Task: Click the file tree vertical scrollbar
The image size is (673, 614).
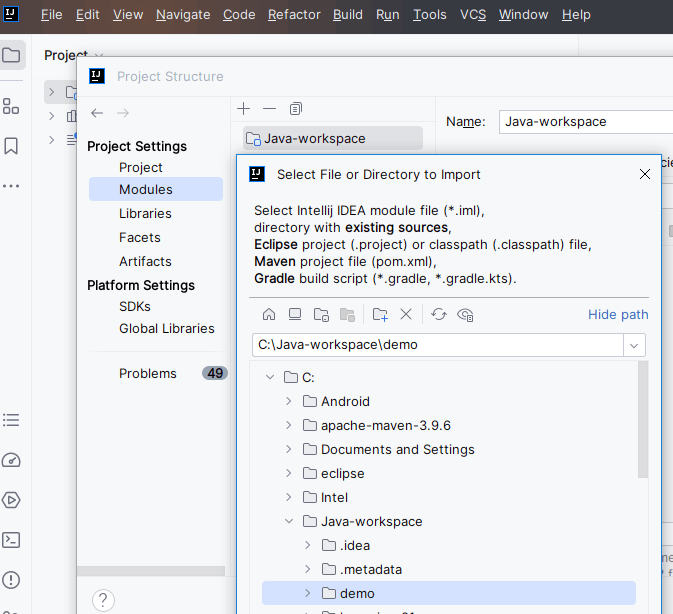Action: click(x=643, y=419)
